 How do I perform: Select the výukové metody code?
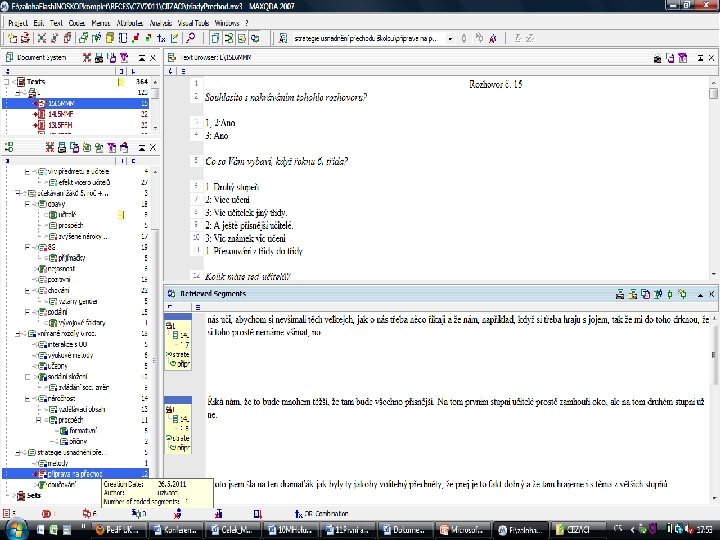point(70,355)
